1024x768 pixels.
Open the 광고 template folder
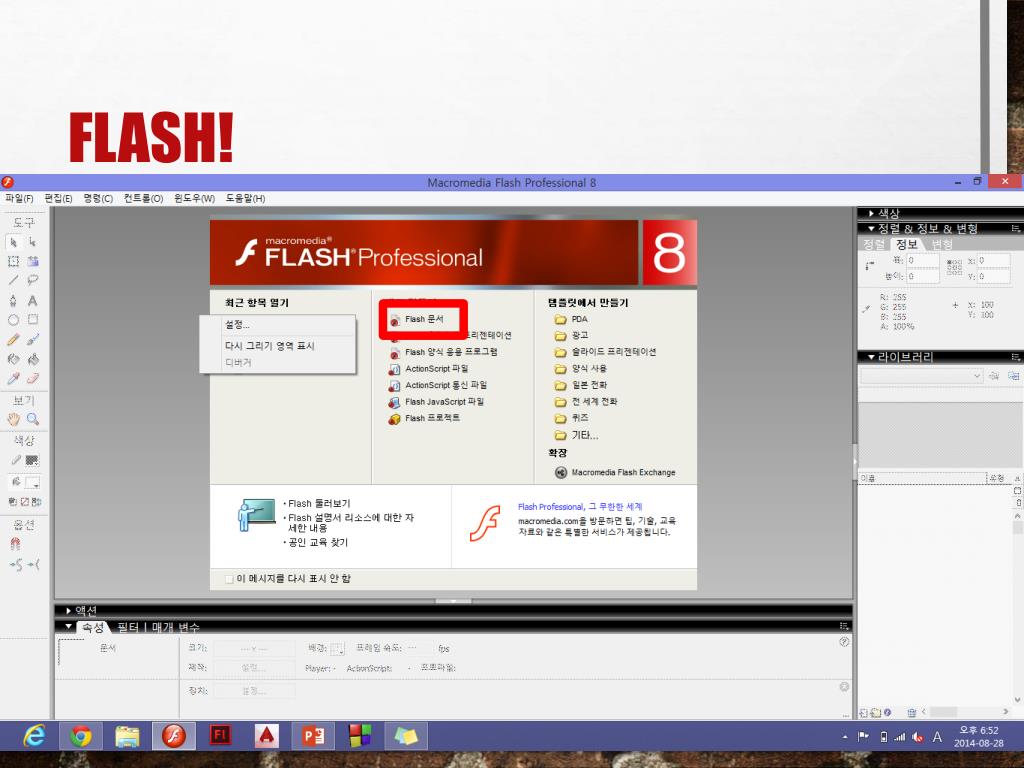[x=571, y=335]
